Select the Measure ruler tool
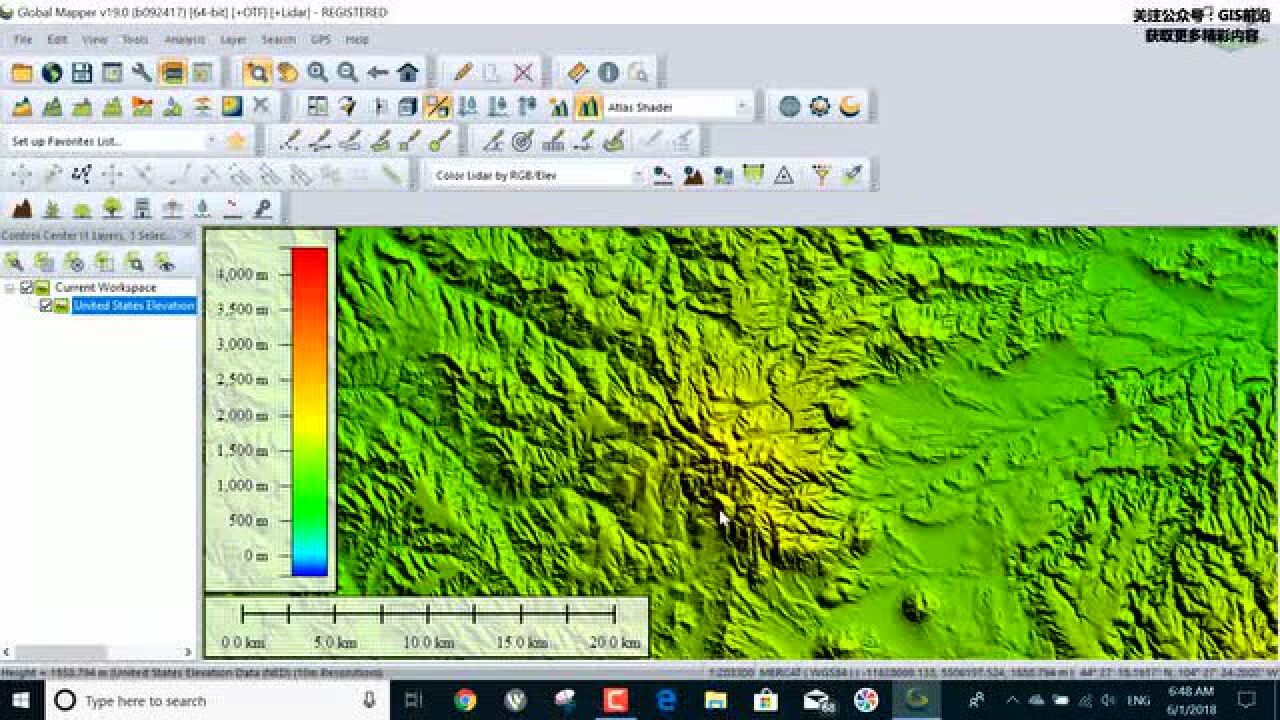Image resolution: width=1280 pixels, height=720 pixels. click(578, 73)
